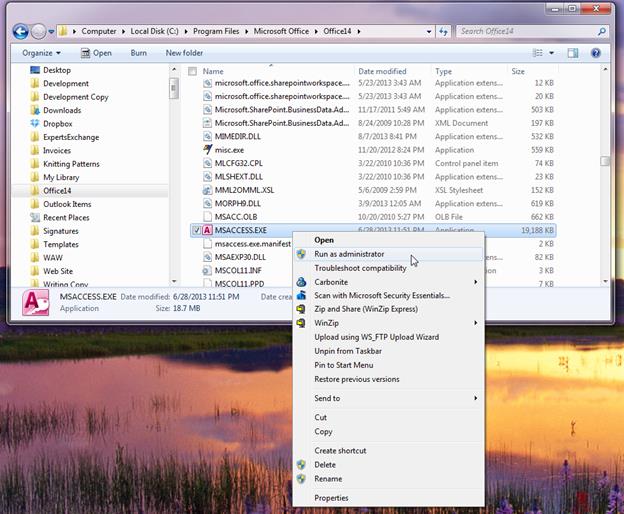624x514 pixels.
Task: Click the Back navigation arrow button
Action: coord(20,31)
